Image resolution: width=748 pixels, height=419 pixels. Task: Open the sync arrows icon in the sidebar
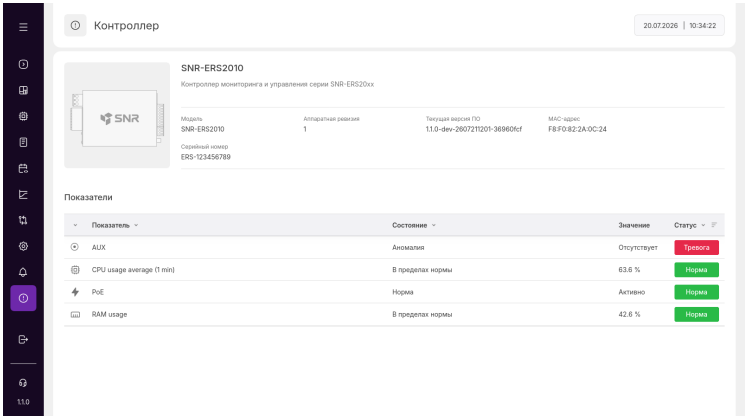coord(23,220)
